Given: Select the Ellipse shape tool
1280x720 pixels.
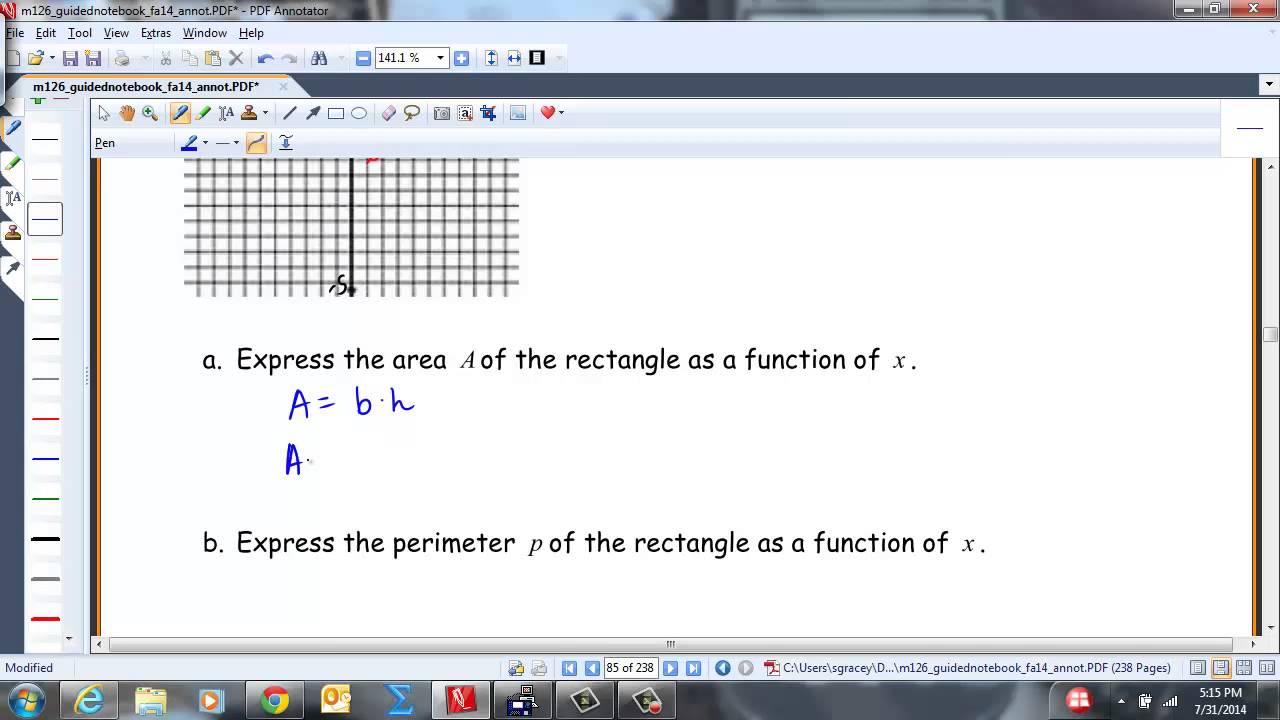Looking at the screenshot, I should click(359, 113).
